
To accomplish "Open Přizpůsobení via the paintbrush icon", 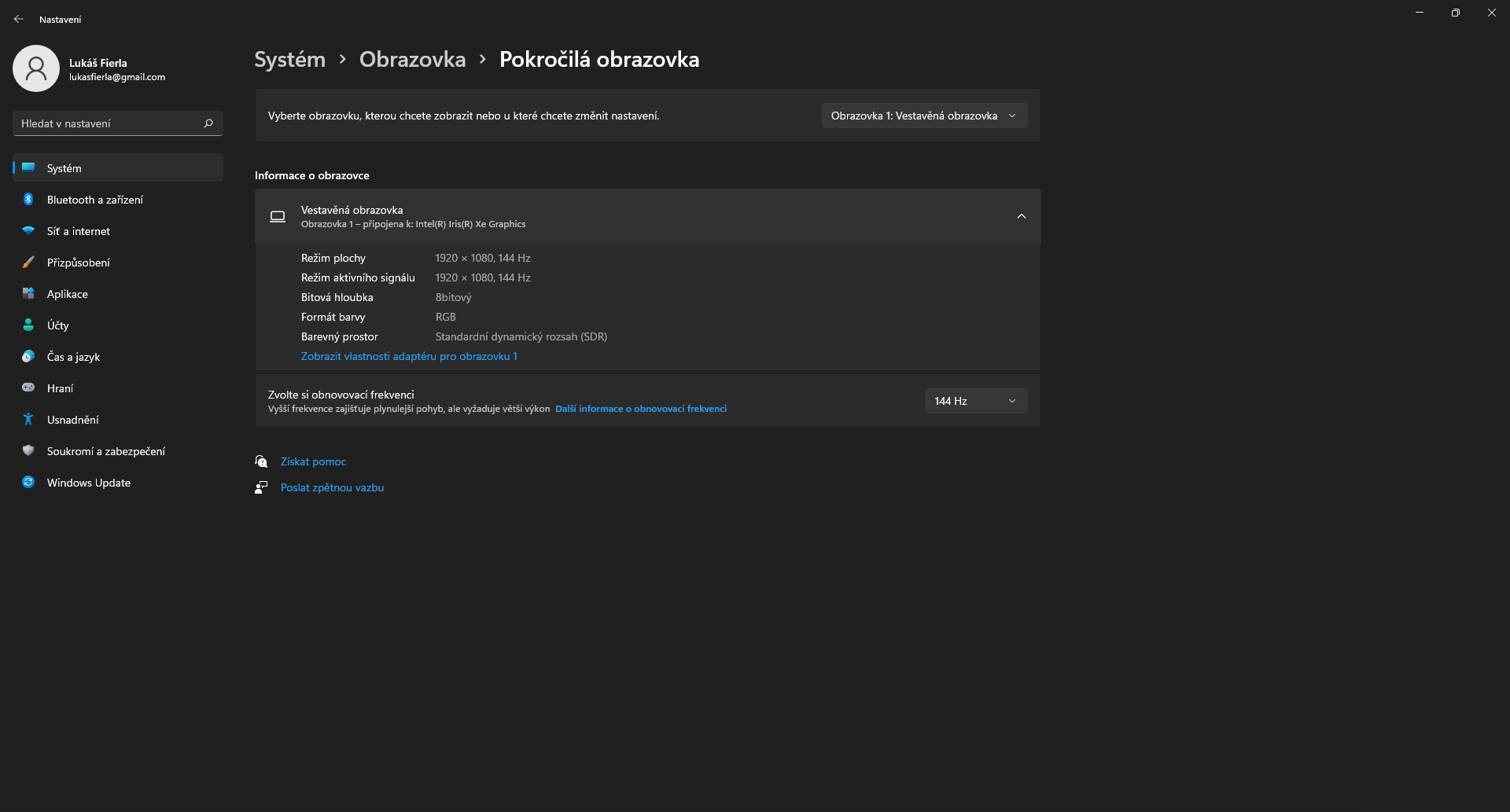I will pyautogui.click(x=28, y=263).
